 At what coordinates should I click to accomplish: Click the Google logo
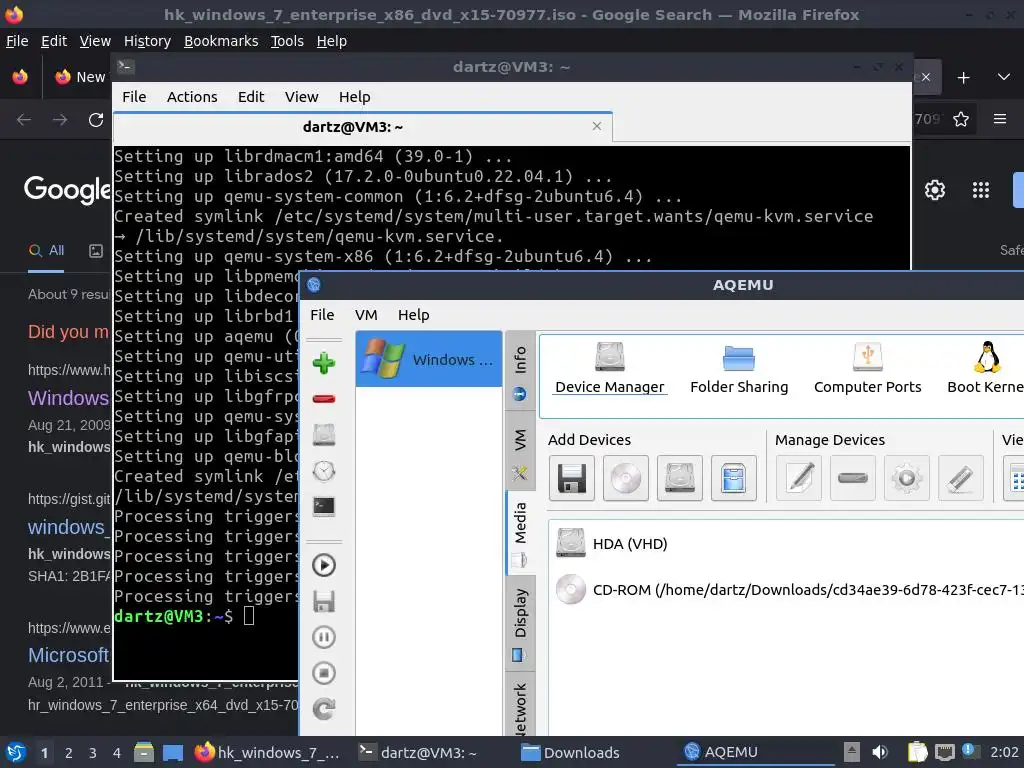point(67,189)
